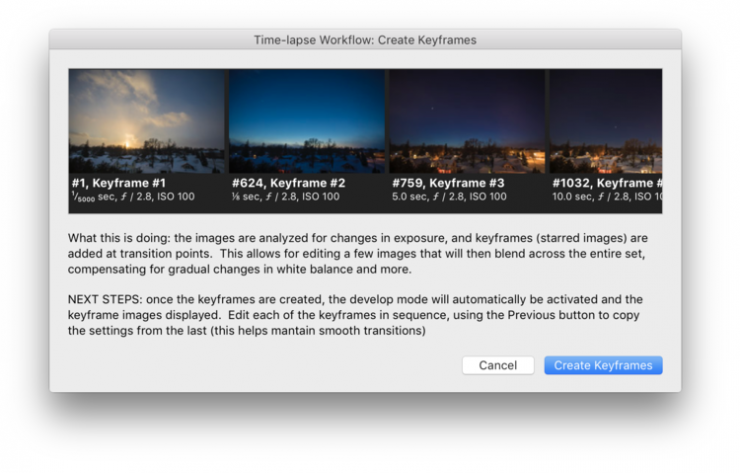Click the Time-lapse Workflow dialog title bar

coord(365,40)
